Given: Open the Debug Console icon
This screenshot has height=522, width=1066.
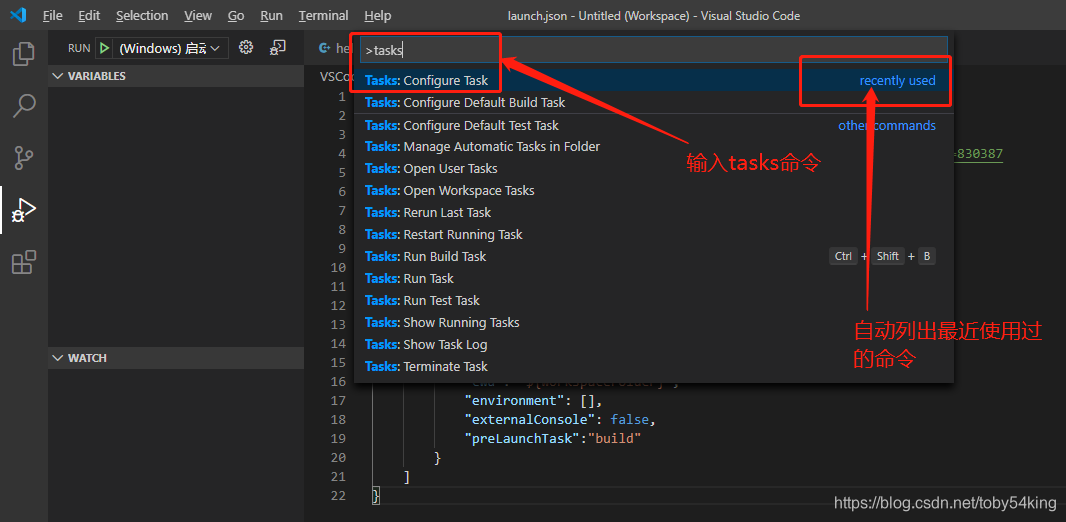Looking at the screenshot, I should tap(277, 48).
